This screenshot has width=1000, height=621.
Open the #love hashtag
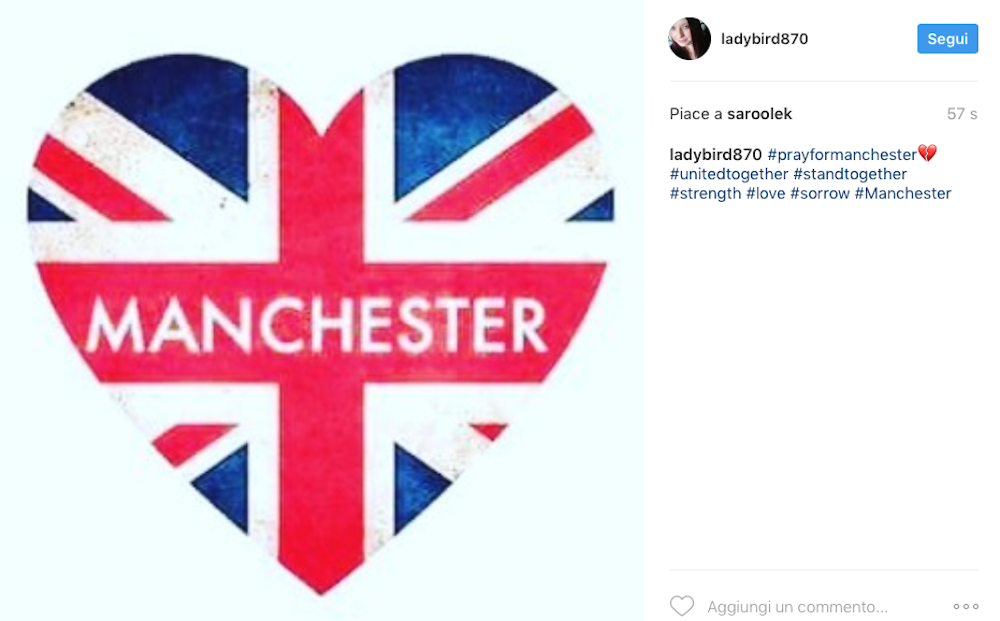[x=765, y=193]
